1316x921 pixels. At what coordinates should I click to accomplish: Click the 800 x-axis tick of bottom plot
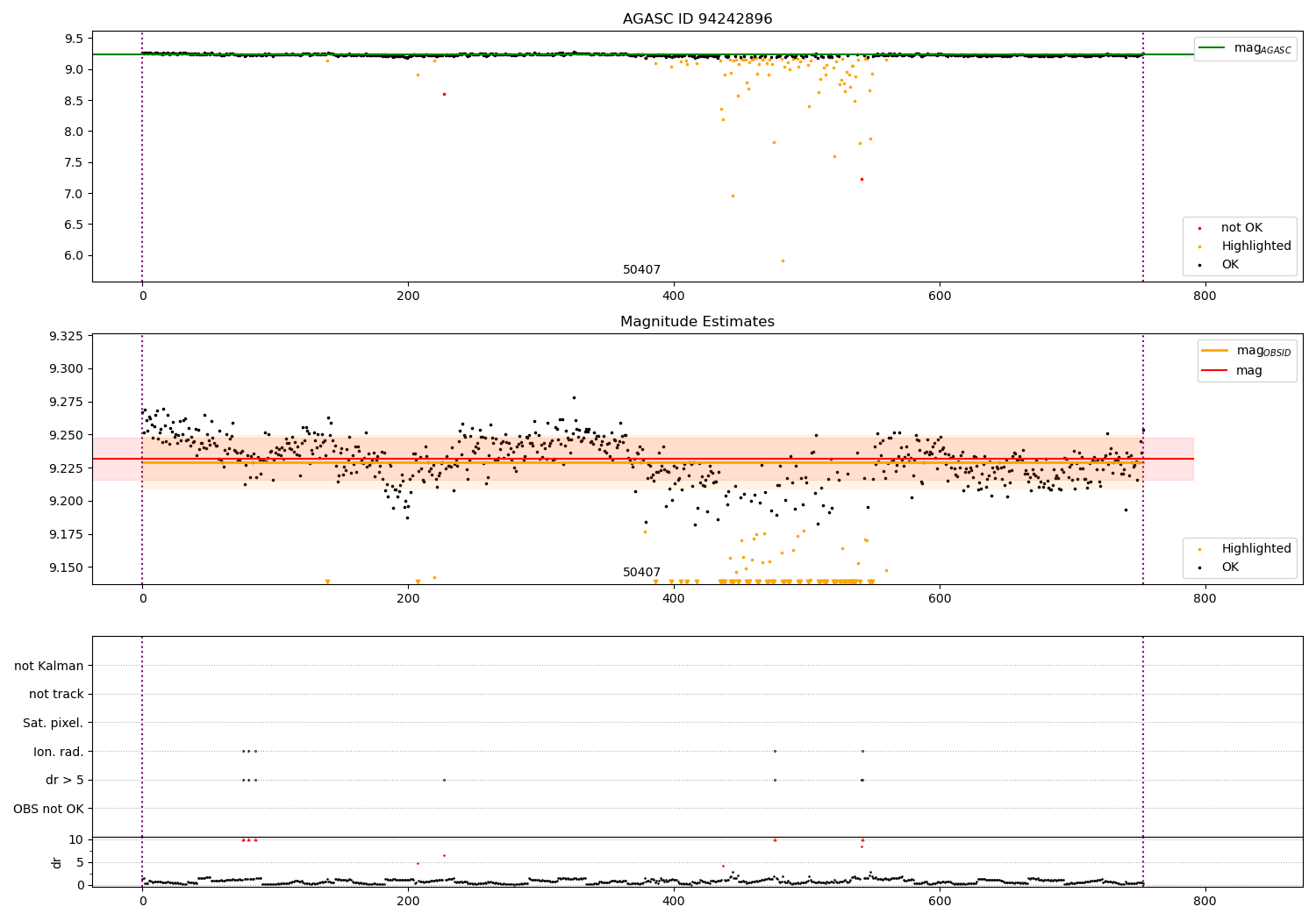pos(1205,901)
